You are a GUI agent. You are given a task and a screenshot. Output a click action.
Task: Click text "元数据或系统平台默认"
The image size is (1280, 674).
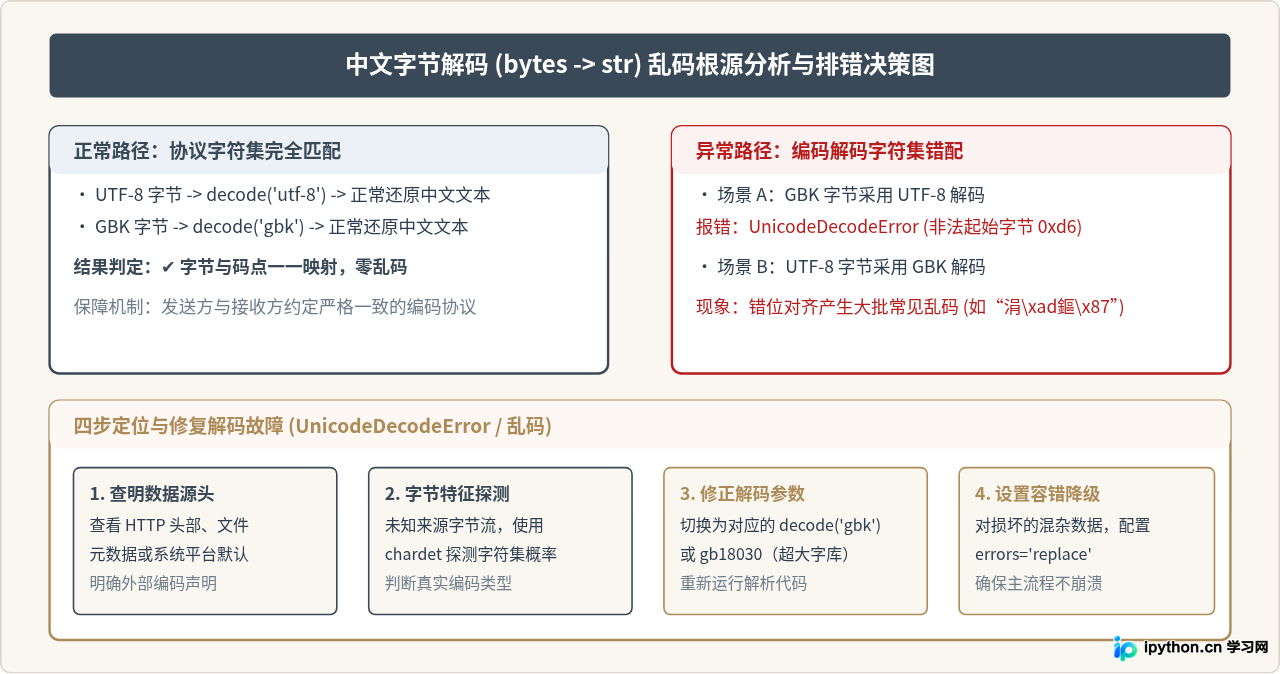click(169, 554)
